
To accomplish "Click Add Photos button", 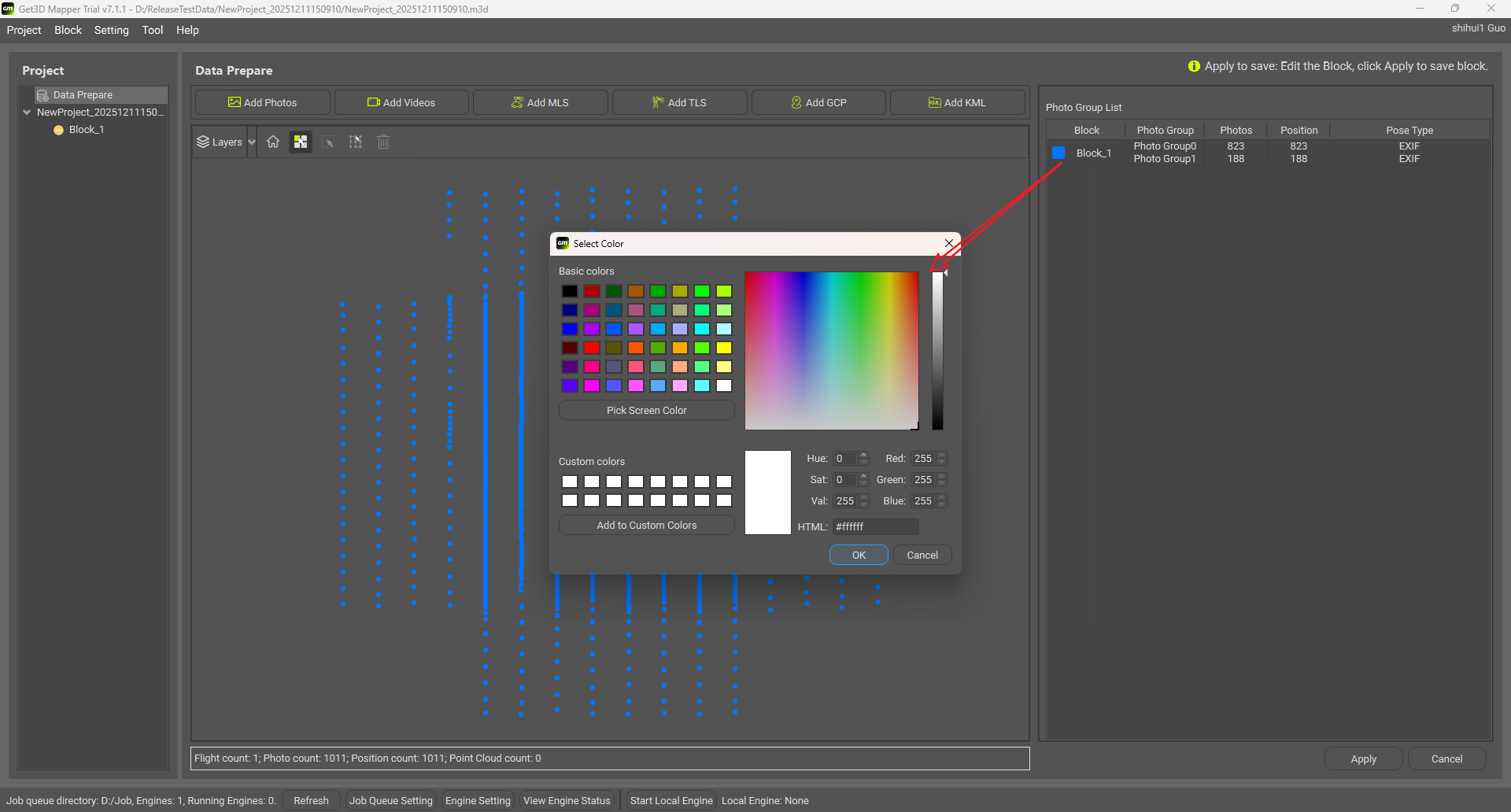I will point(263,102).
